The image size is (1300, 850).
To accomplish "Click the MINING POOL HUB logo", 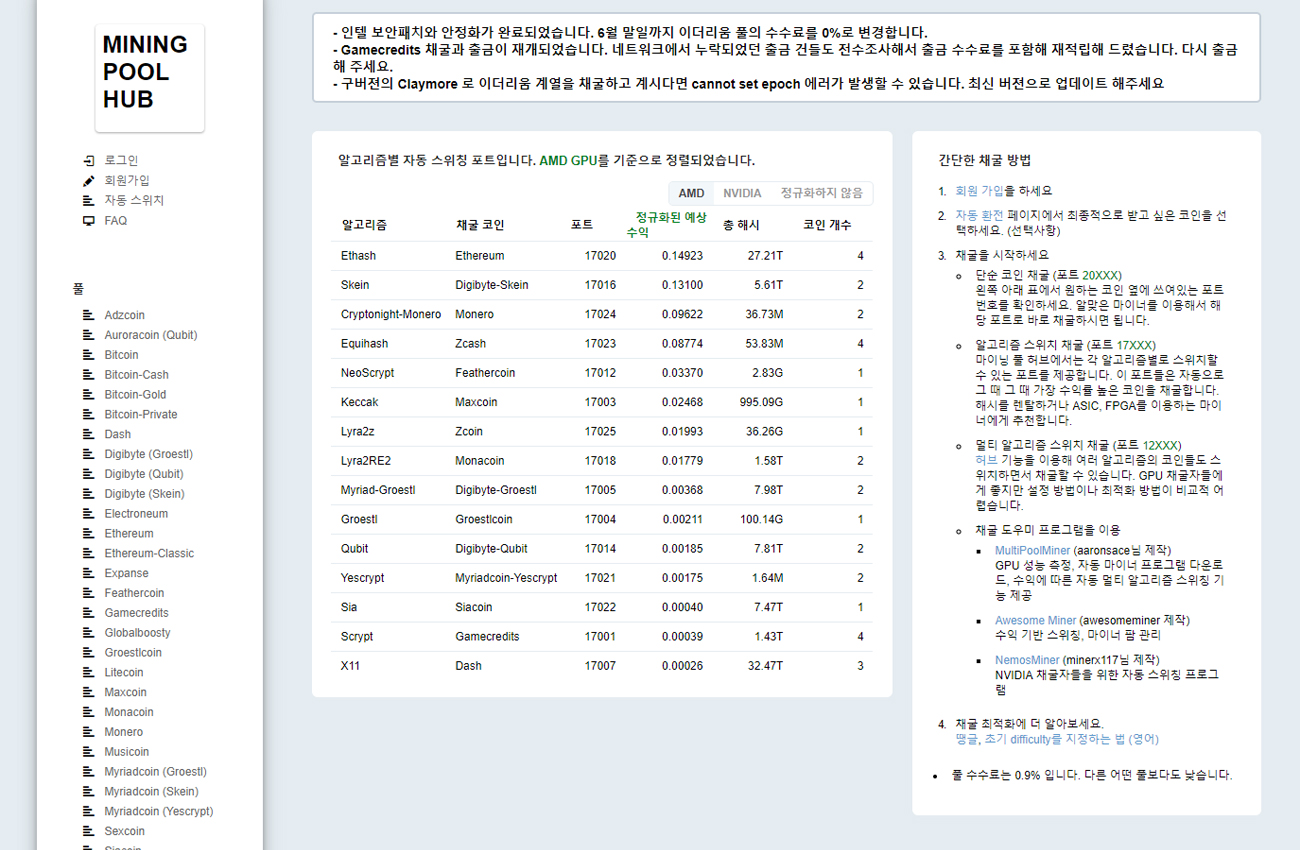I will [149, 77].
